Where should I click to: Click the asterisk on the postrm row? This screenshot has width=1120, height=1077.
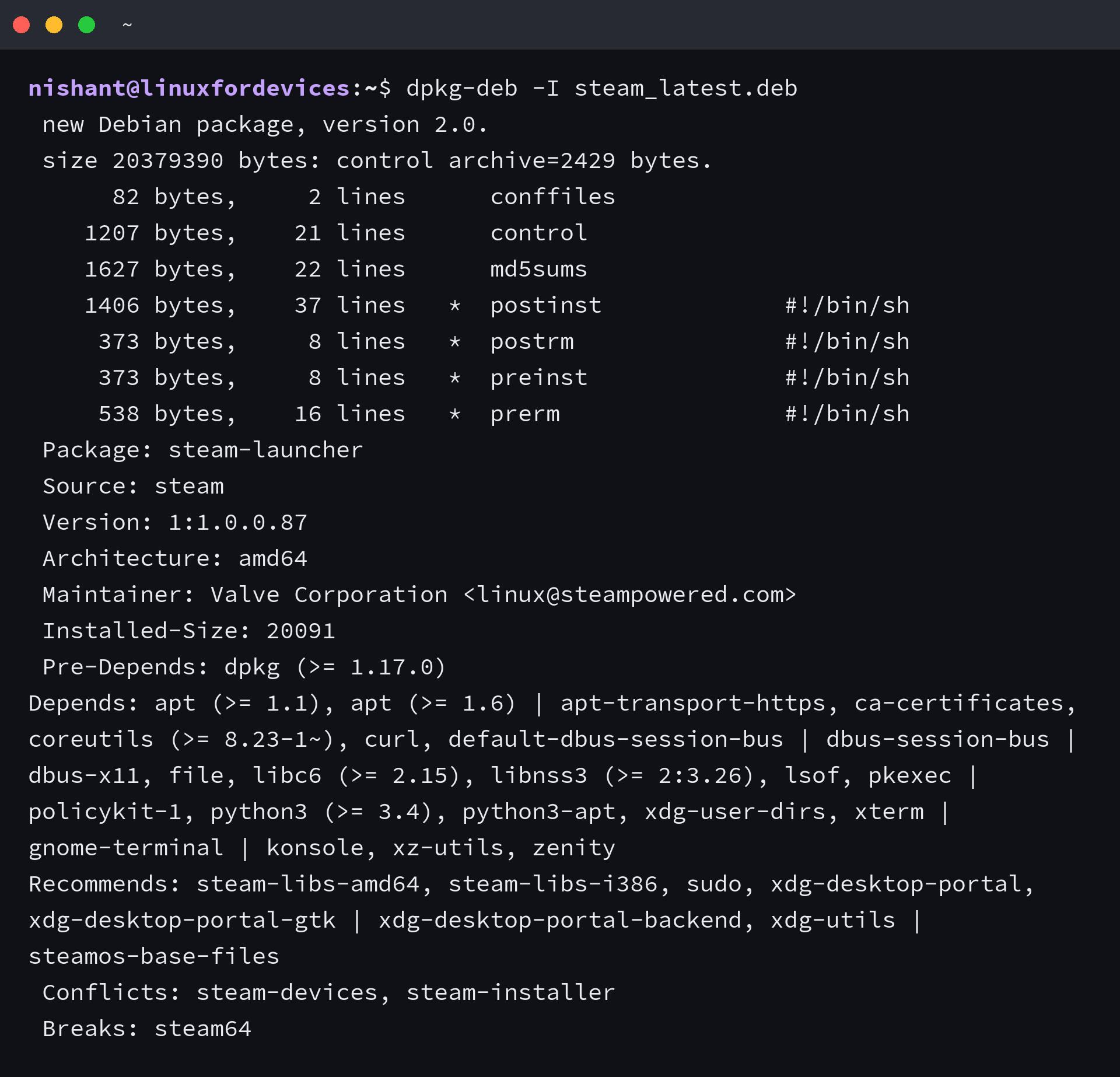455,342
